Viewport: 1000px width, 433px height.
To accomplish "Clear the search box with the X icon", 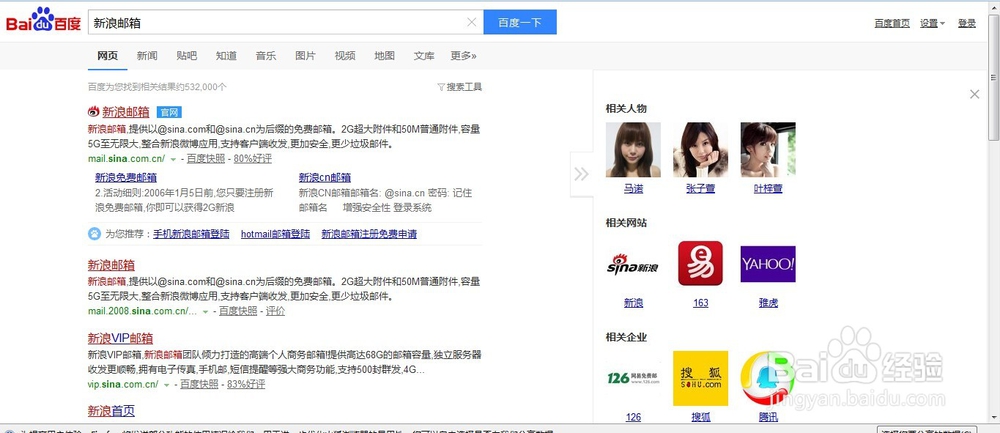I will coord(471,22).
